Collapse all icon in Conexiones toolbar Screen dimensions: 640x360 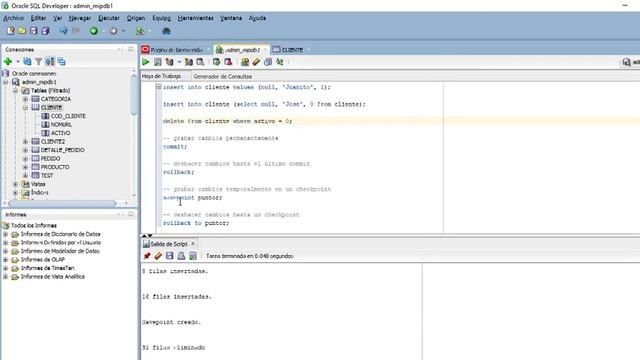tap(61, 62)
